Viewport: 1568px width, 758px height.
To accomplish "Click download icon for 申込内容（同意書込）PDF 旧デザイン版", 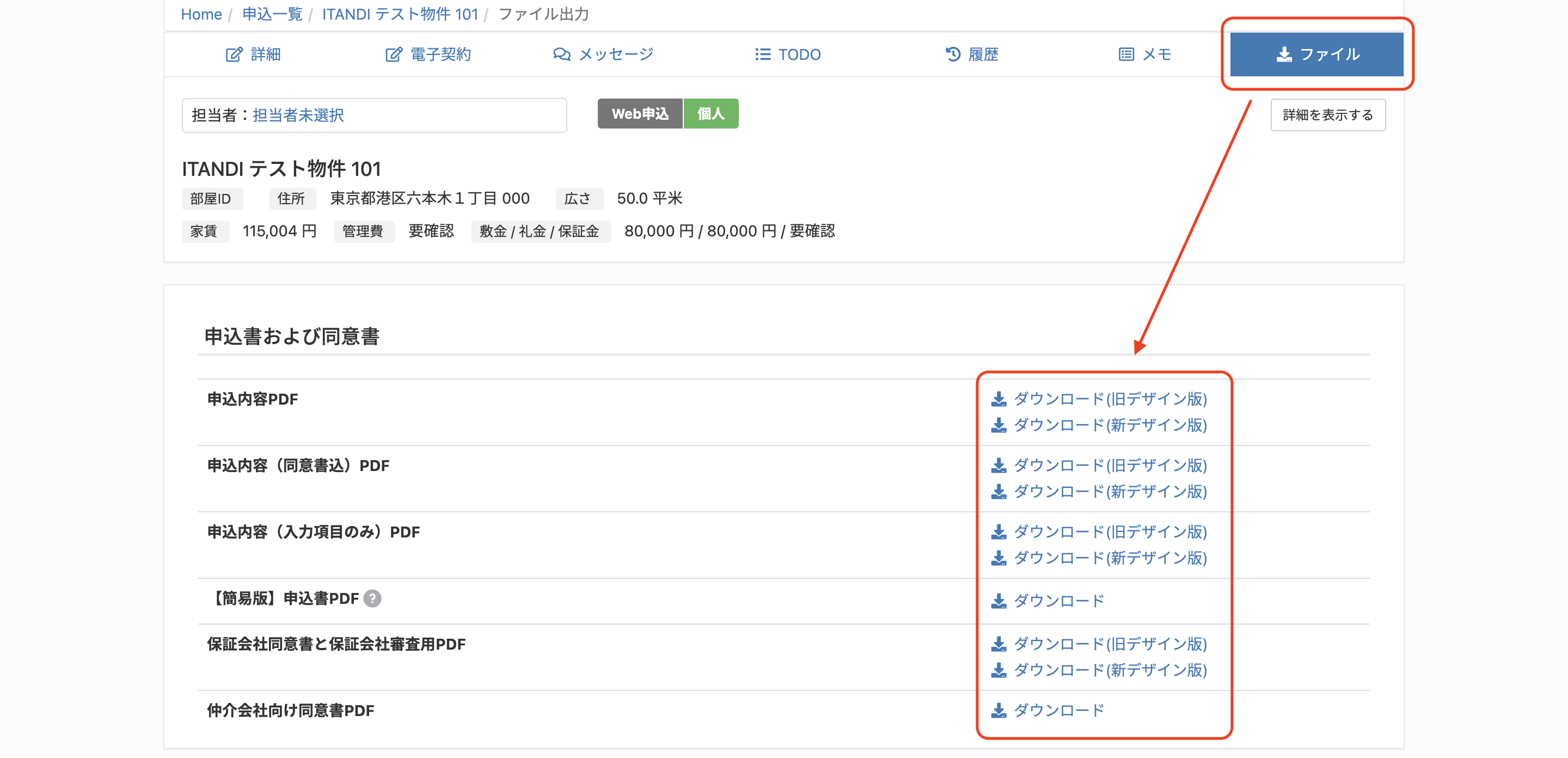I will (999, 465).
